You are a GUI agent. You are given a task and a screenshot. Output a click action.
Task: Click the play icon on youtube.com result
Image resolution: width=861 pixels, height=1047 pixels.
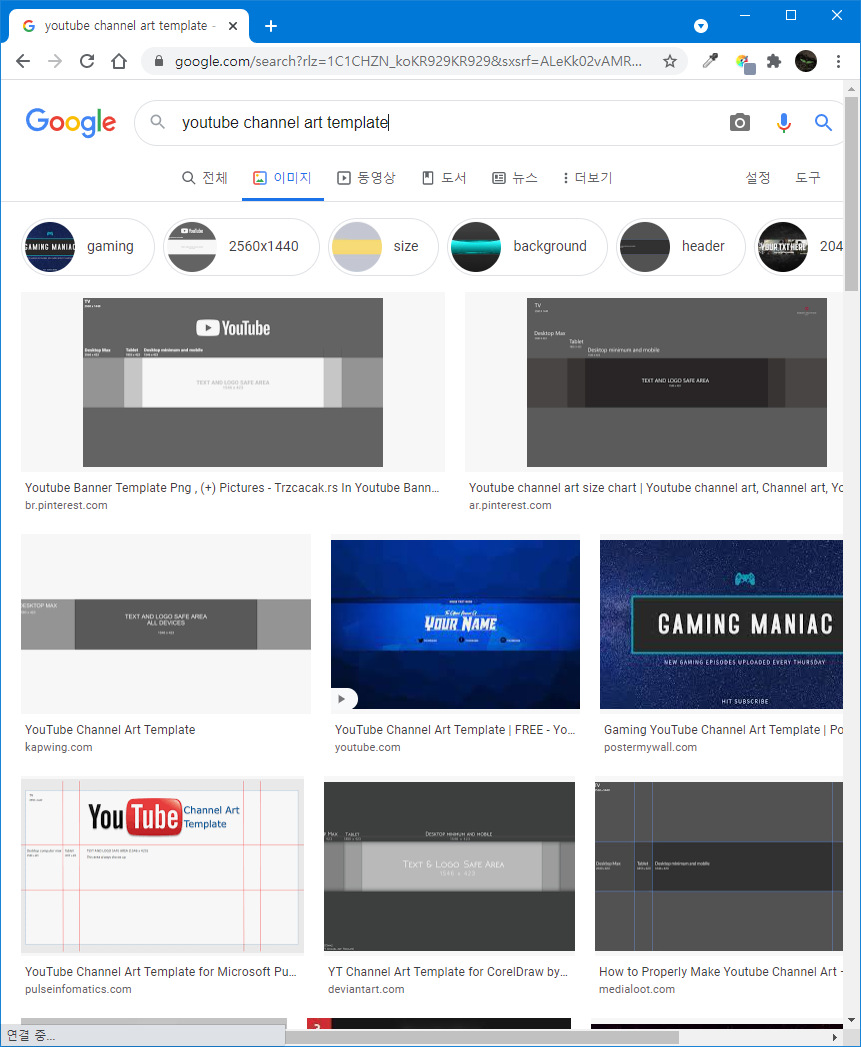342,698
